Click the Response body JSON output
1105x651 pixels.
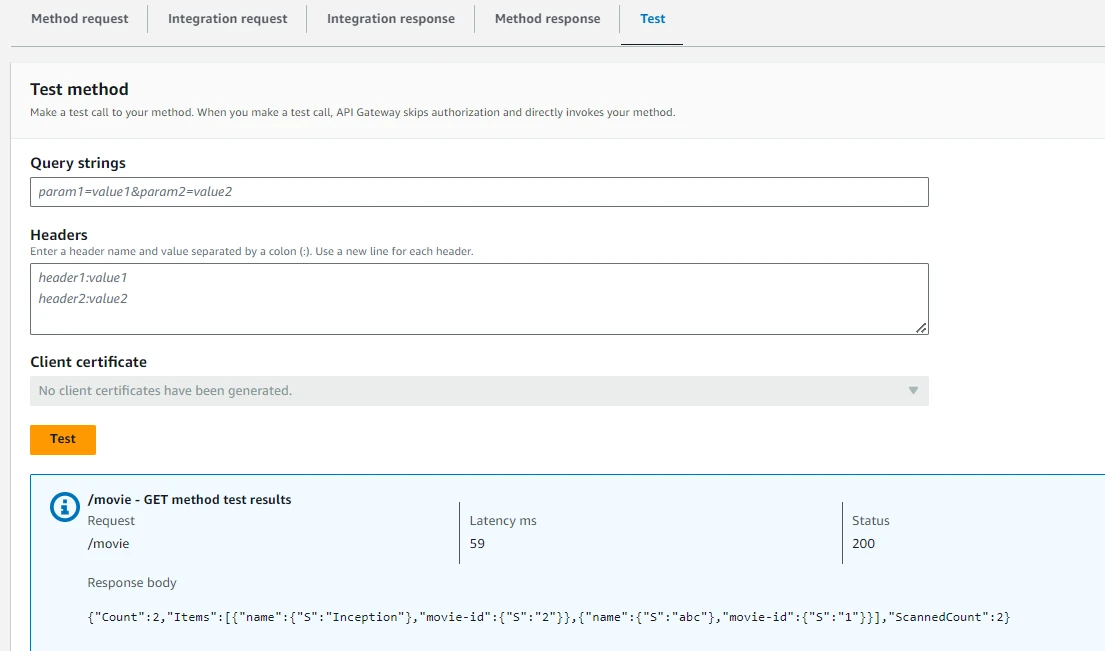pos(548,617)
